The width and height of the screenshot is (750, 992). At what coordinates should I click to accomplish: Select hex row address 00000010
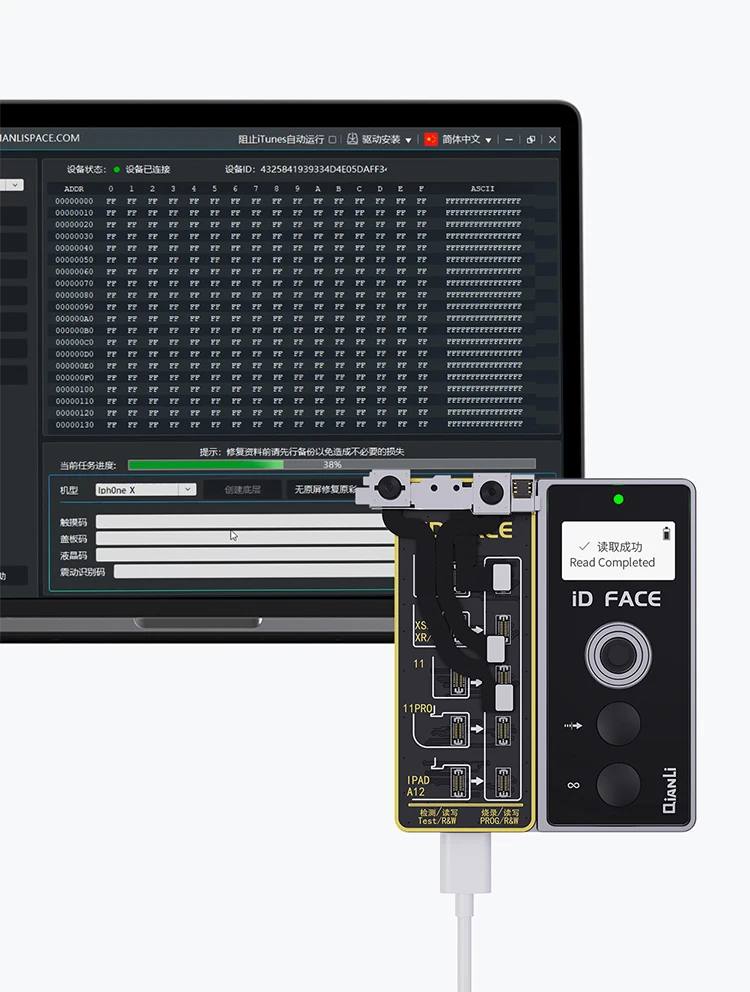pyautogui.click(x=74, y=213)
